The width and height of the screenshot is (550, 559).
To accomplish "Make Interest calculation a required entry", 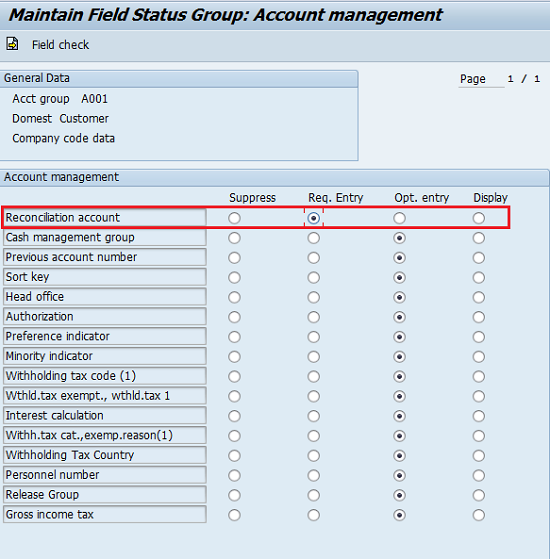I will tap(314, 416).
